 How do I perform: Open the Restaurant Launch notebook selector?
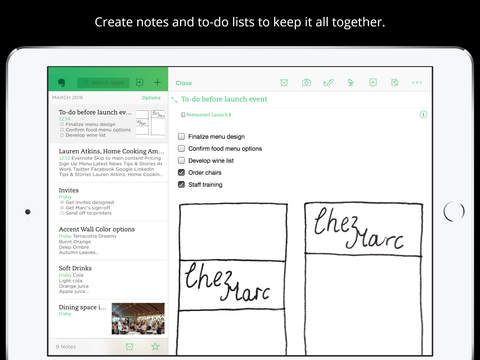pos(206,115)
